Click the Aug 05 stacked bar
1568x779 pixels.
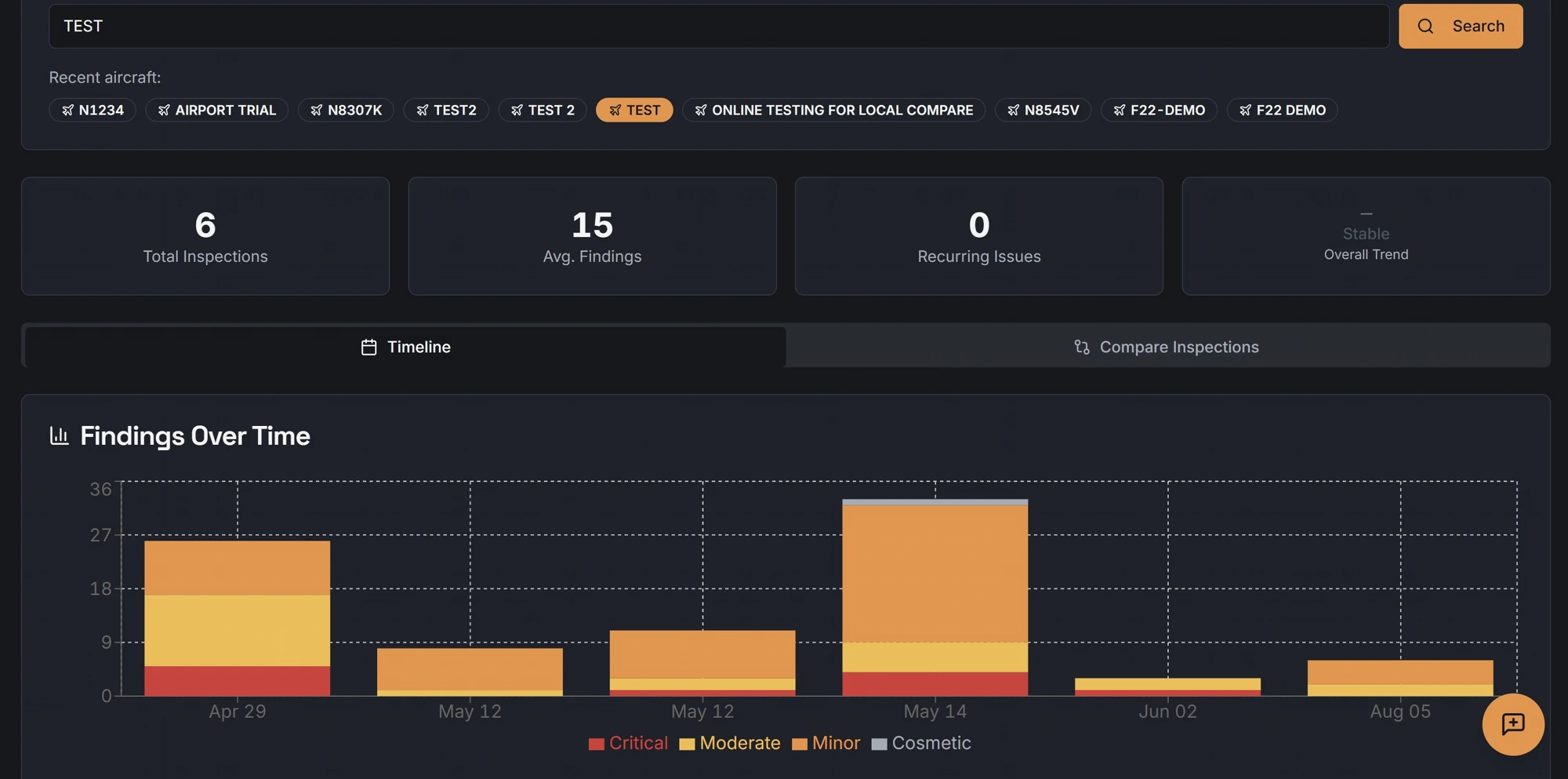click(1400, 678)
